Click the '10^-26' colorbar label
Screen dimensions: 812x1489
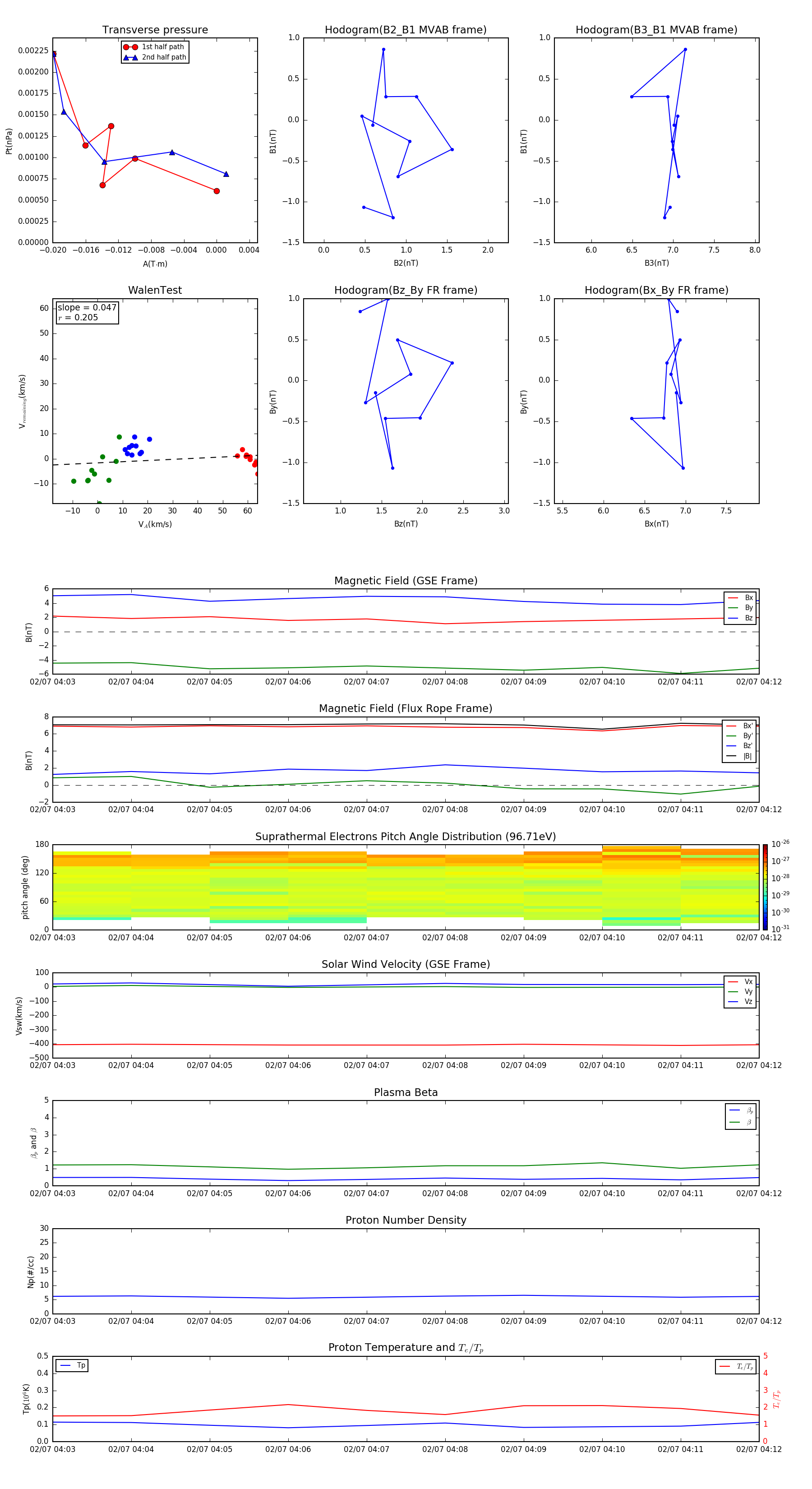click(x=780, y=844)
